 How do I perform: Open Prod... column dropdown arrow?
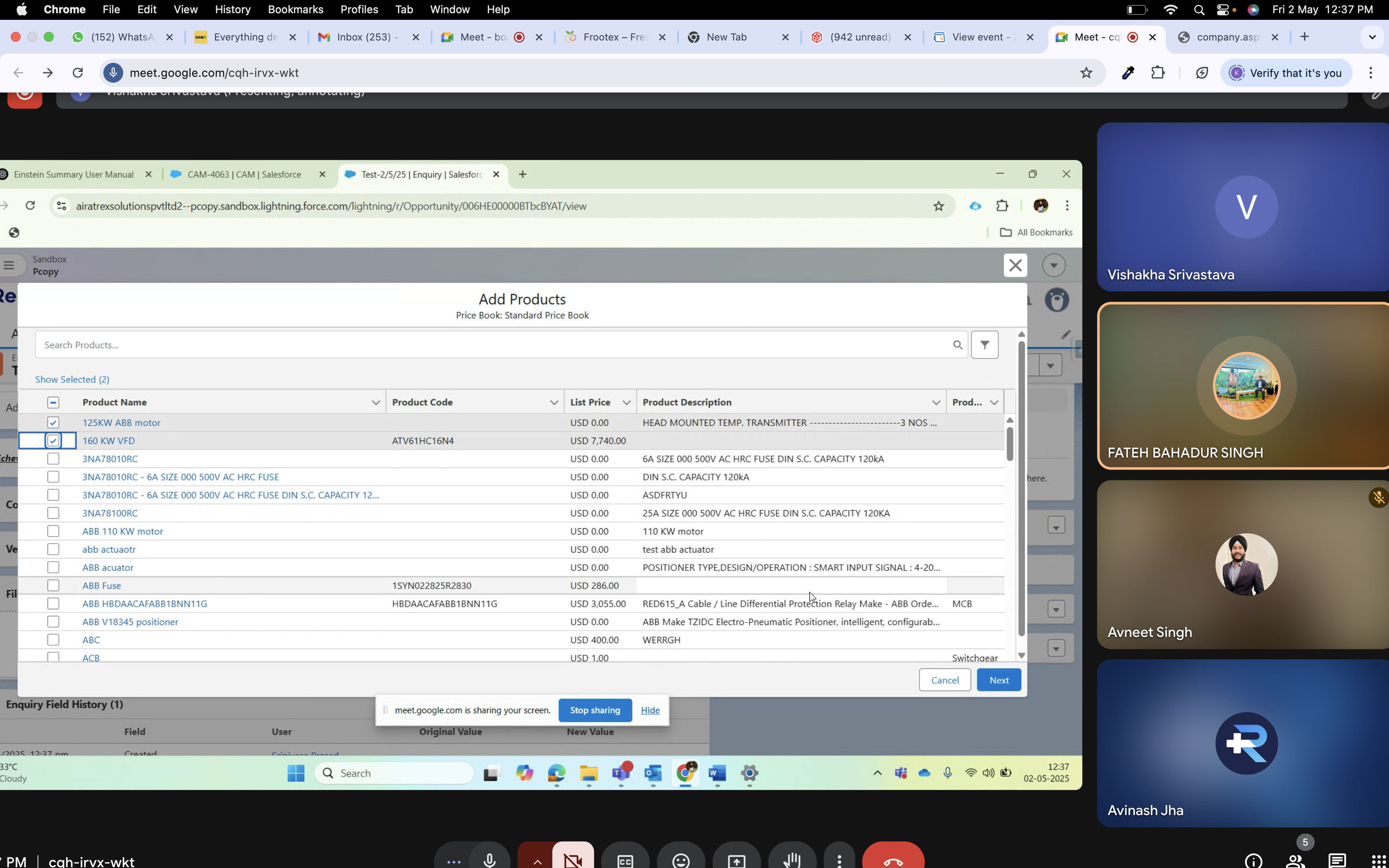[x=994, y=403]
